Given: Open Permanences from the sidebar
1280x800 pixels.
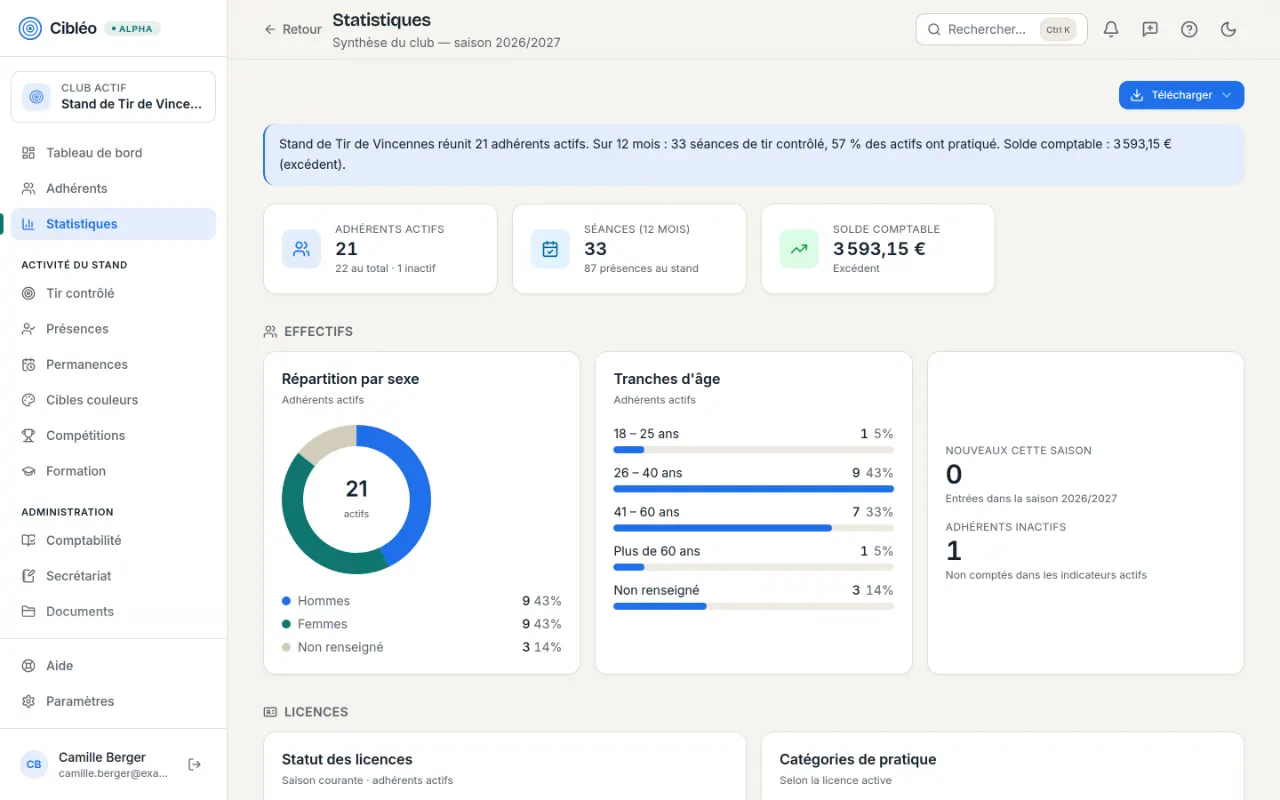Looking at the screenshot, I should tap(113, 364).
